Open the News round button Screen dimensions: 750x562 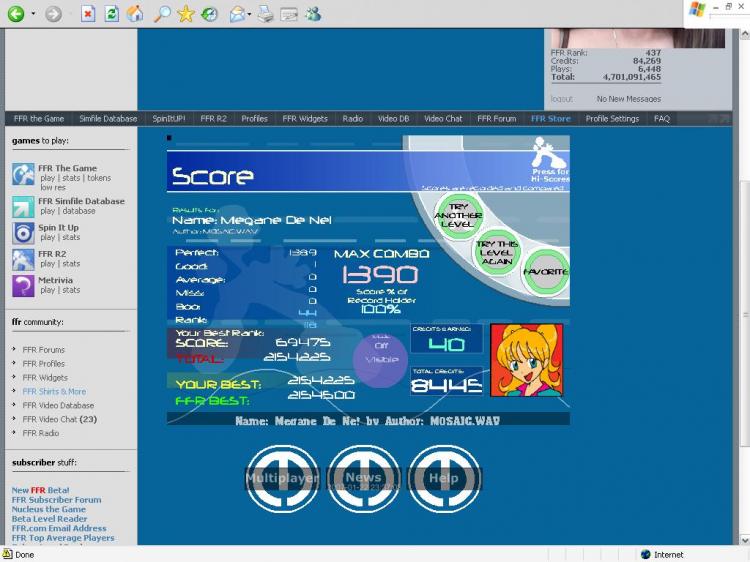coord(364,478)
